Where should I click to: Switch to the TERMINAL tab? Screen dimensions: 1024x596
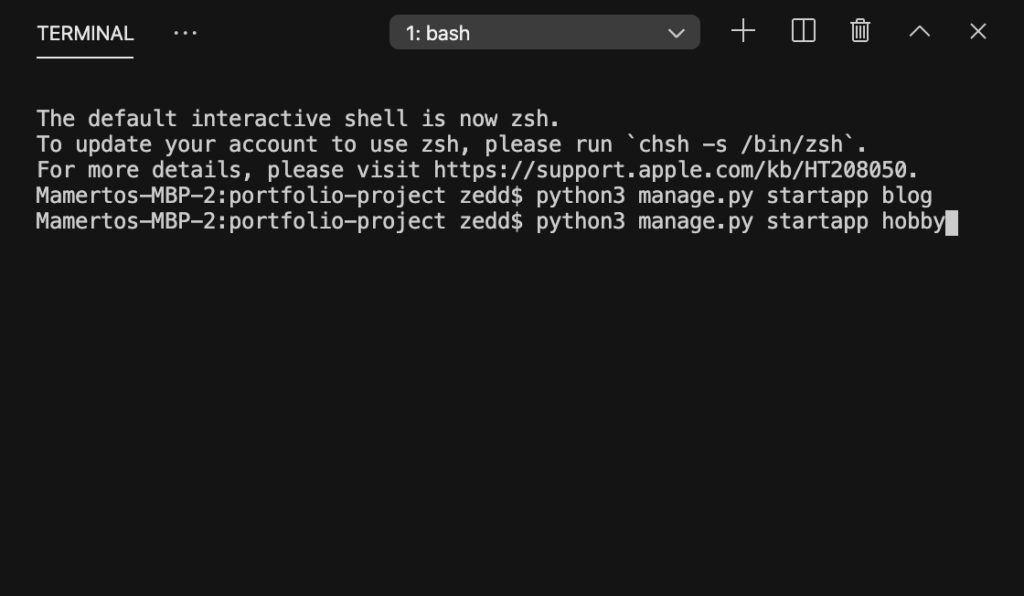coord(85,33)
